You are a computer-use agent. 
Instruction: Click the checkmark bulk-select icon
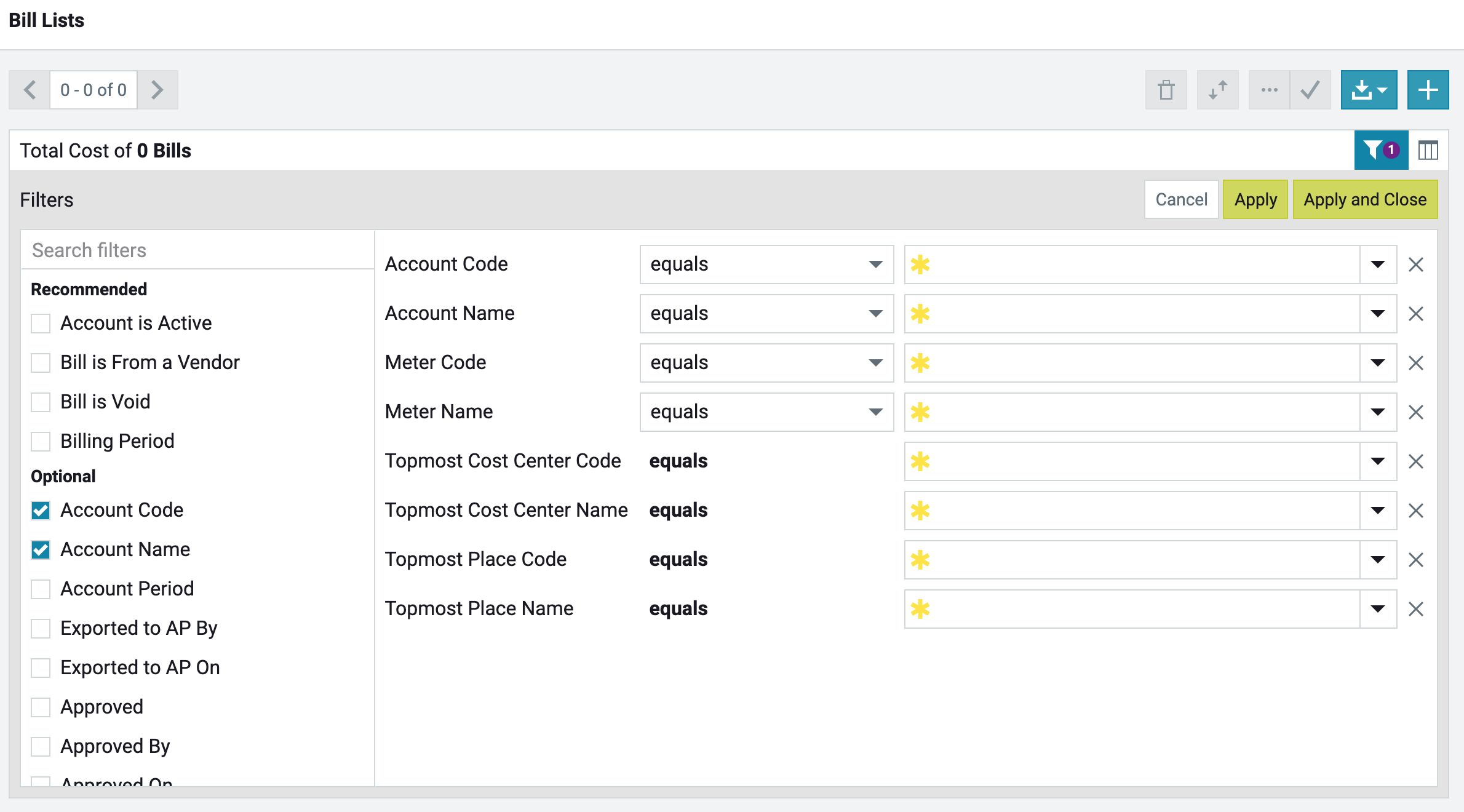coord(1310,90)
